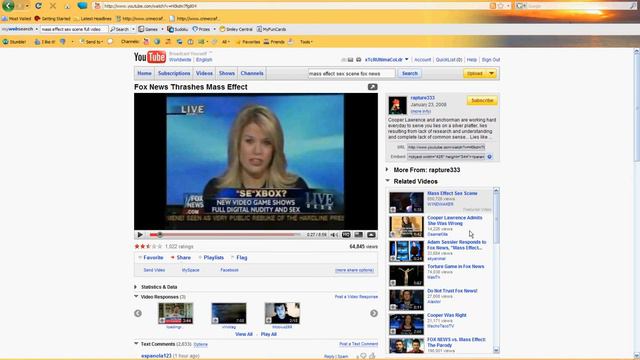Select the Favorite action tab
Screen dimensions: 640x360
point(151,258)
